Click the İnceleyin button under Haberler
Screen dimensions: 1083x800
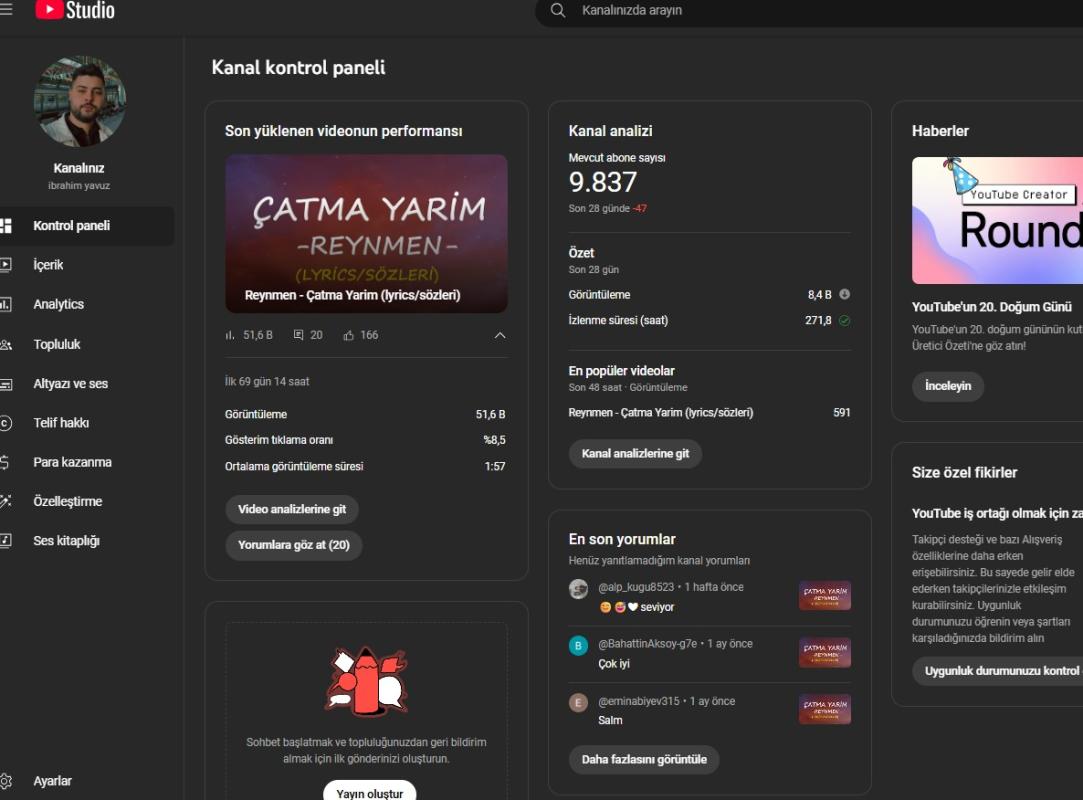(x=948, y=386)
